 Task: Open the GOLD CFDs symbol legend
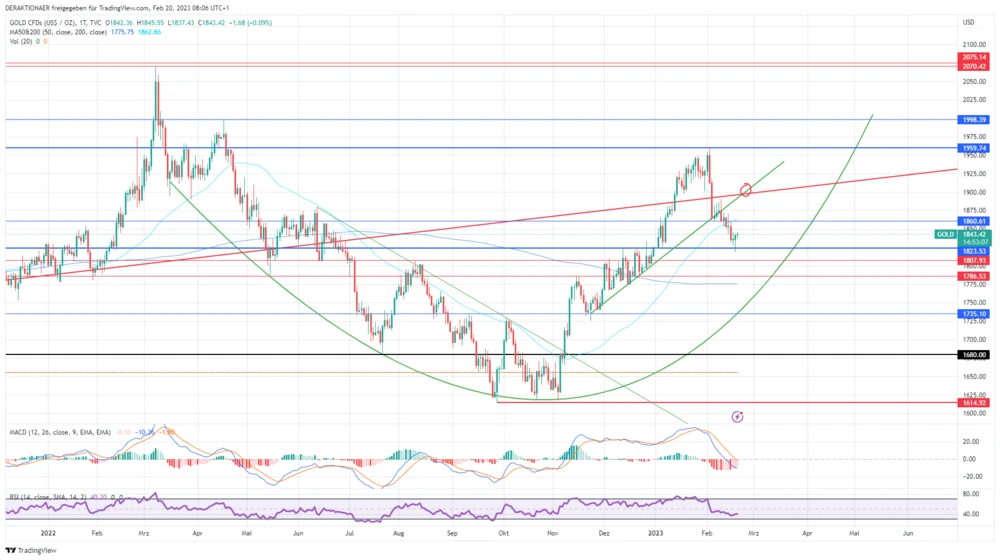coord(50,20)
